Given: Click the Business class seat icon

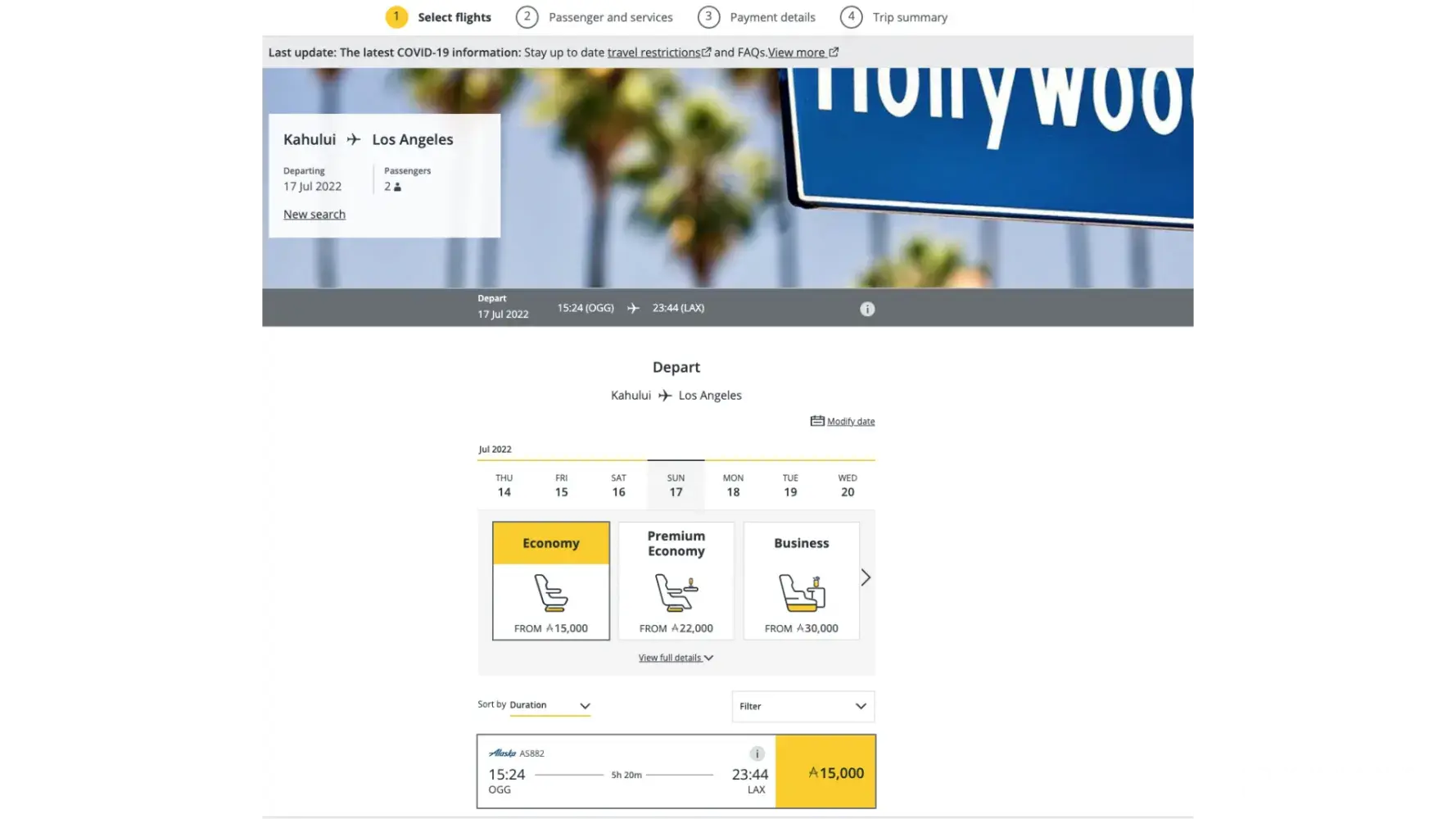Looking at the screenshot, I should (x=802, y=593).
